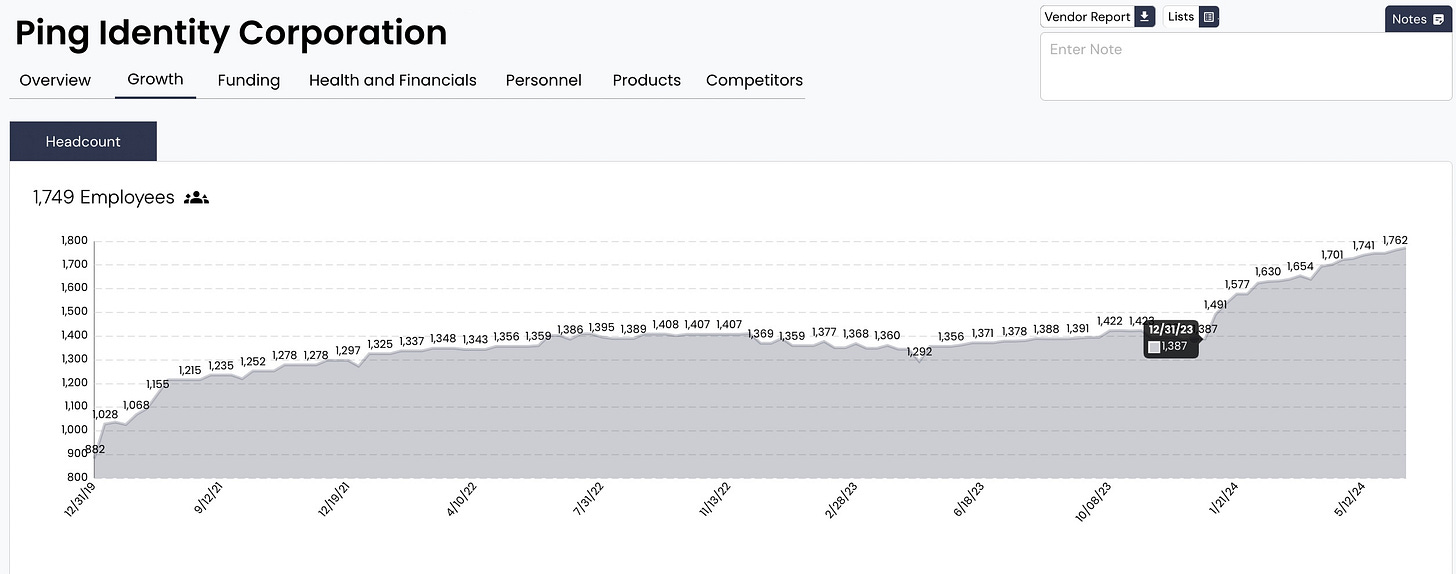Click the 1,068 data label
Screen dimensions: 1456x574
tap(135, 405)
